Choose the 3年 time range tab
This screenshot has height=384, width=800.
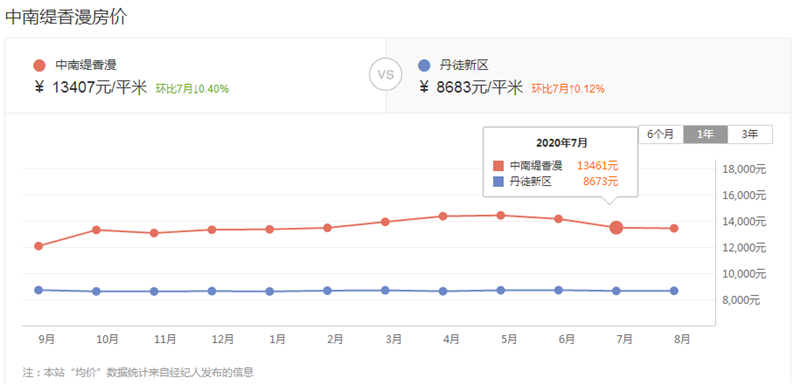750,135
